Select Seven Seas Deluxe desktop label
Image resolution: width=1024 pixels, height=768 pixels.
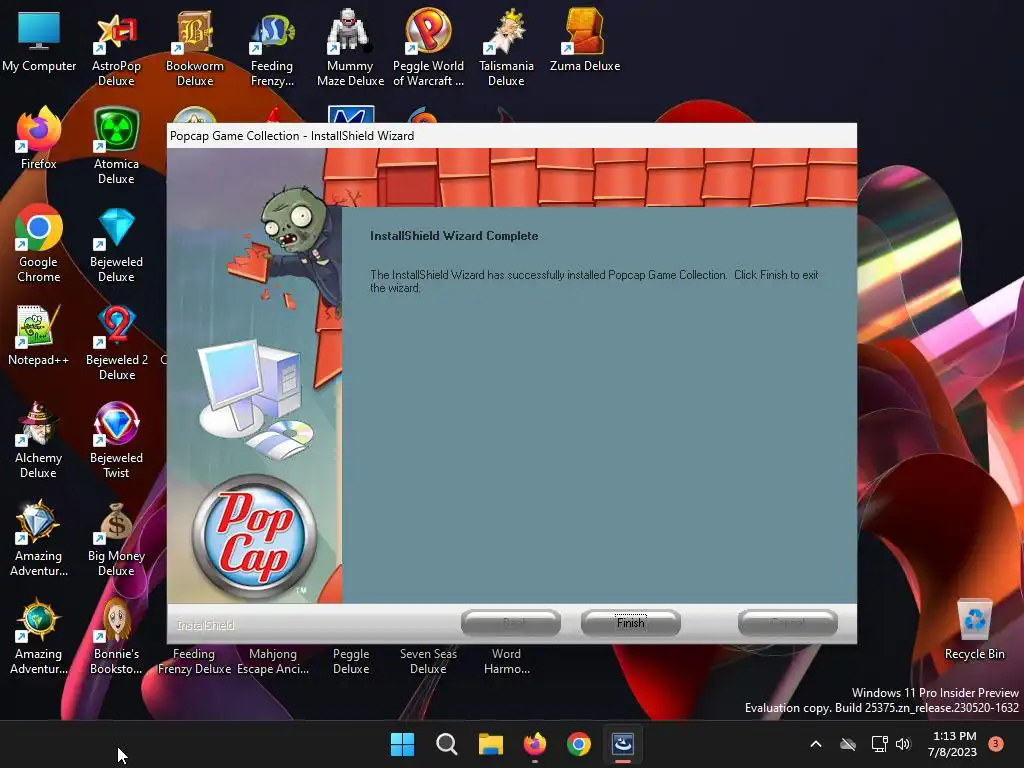[428, 661]
